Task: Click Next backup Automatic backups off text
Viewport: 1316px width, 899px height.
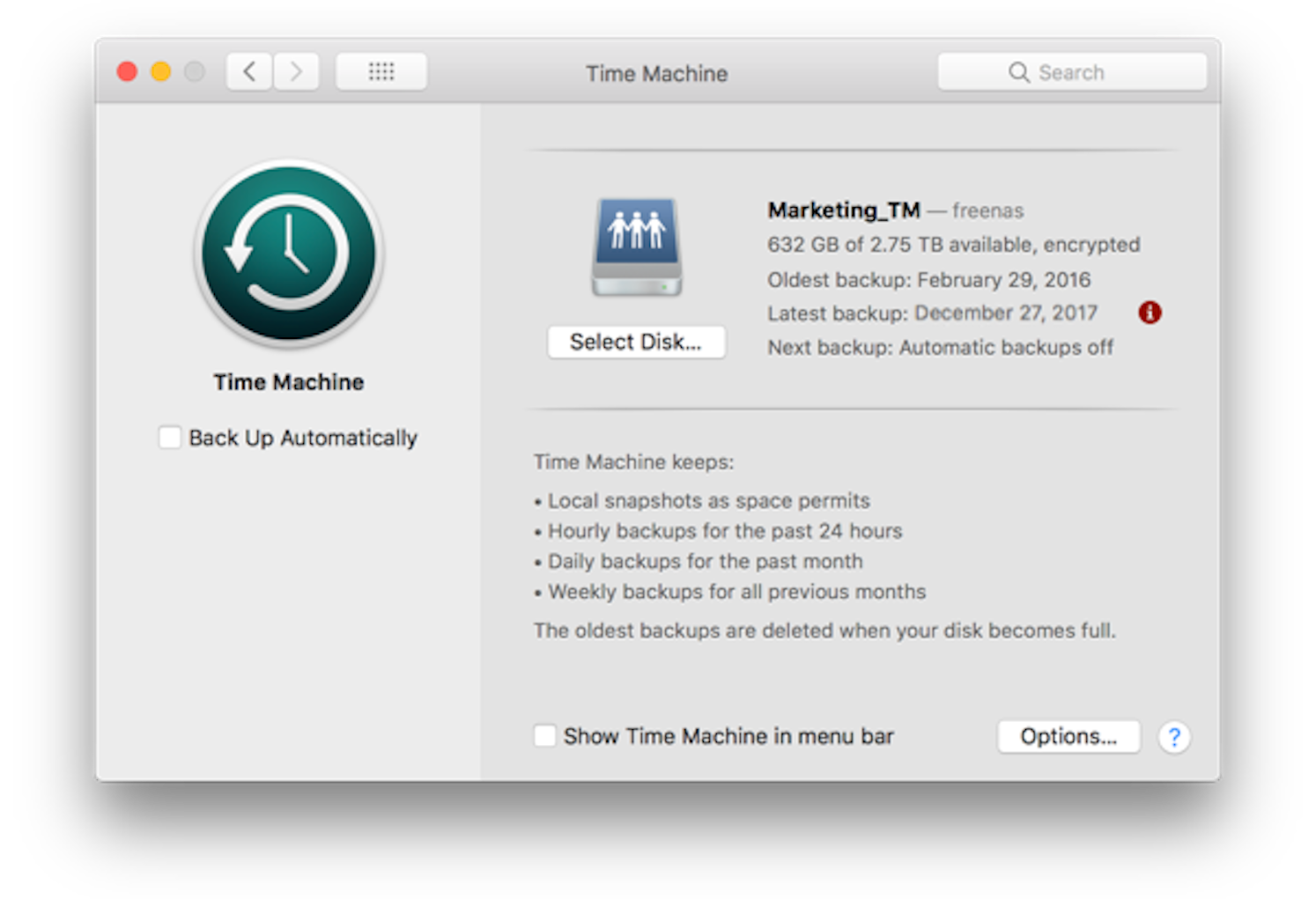Action: pos(939,347)
